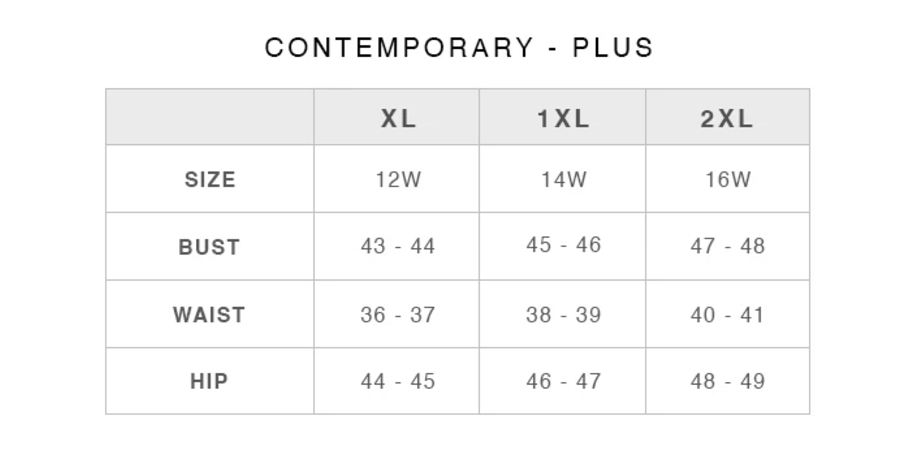This screenshot has width=900, height=470.
Task: Select the 16W size cell
Action: [727, 180]
